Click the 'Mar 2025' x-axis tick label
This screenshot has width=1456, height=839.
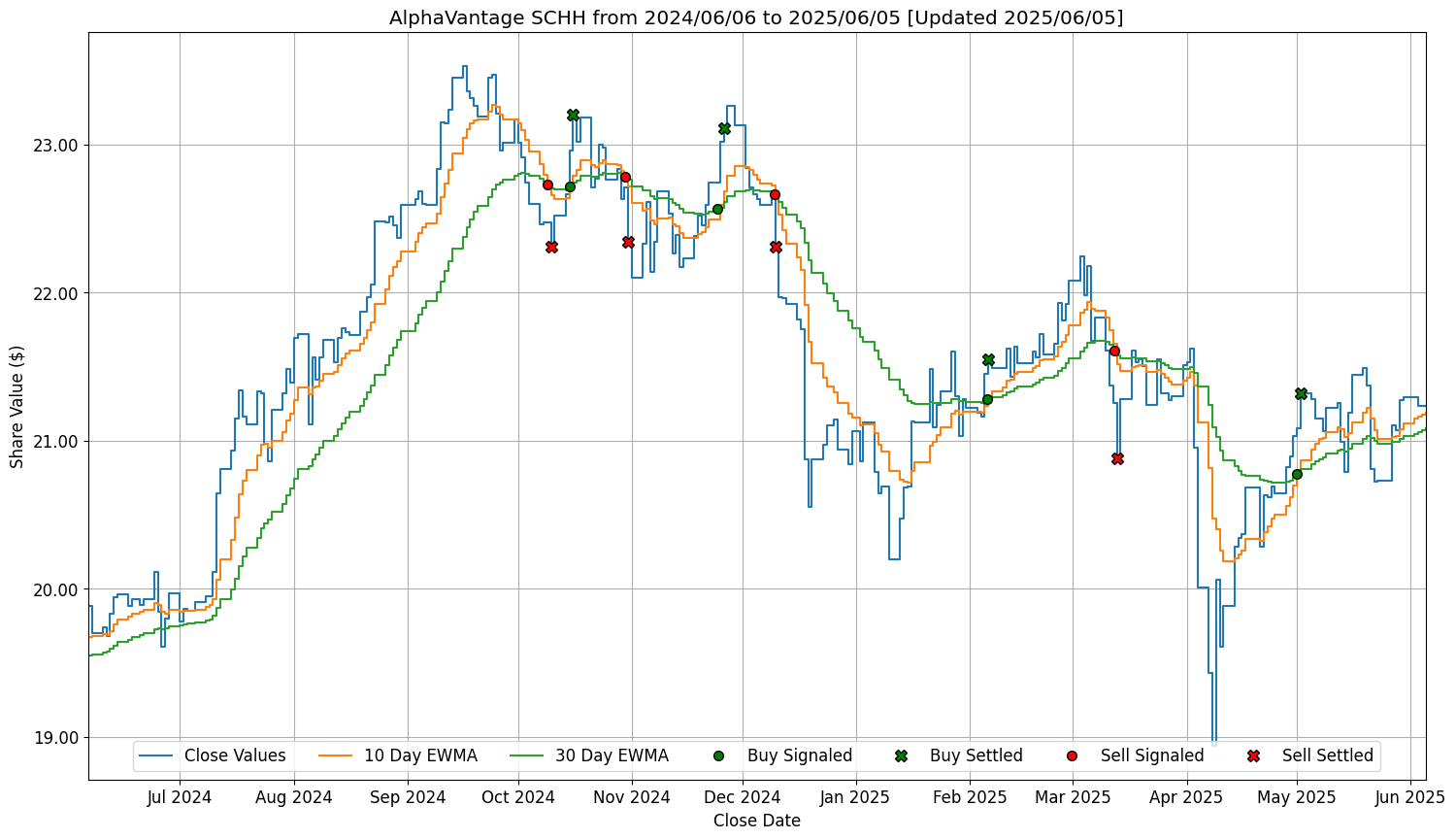[1073, 797]
